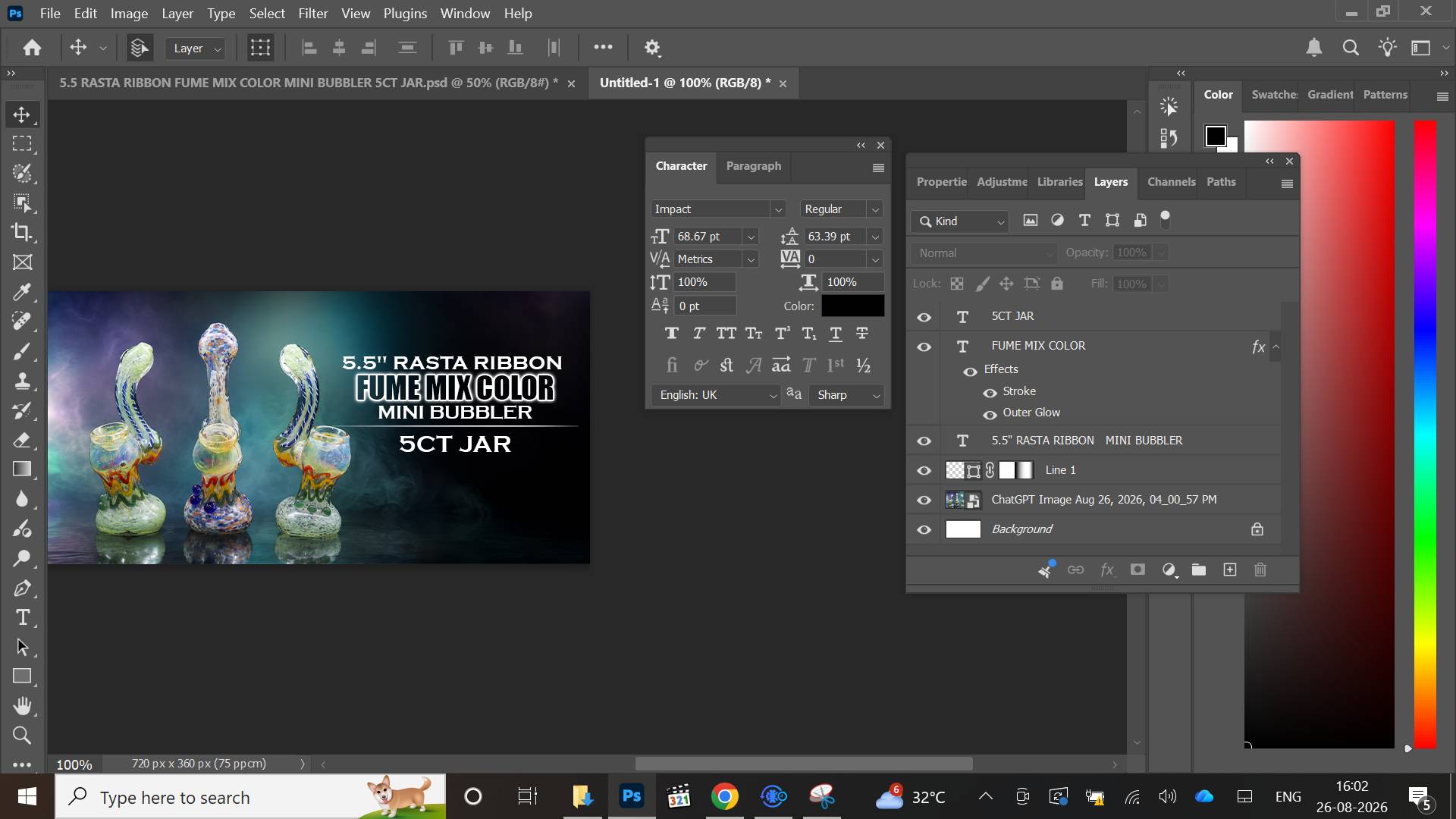Click the font size field showing 68.67 pt
Screen dimensions: 1456x819
(x=708, y=237)
